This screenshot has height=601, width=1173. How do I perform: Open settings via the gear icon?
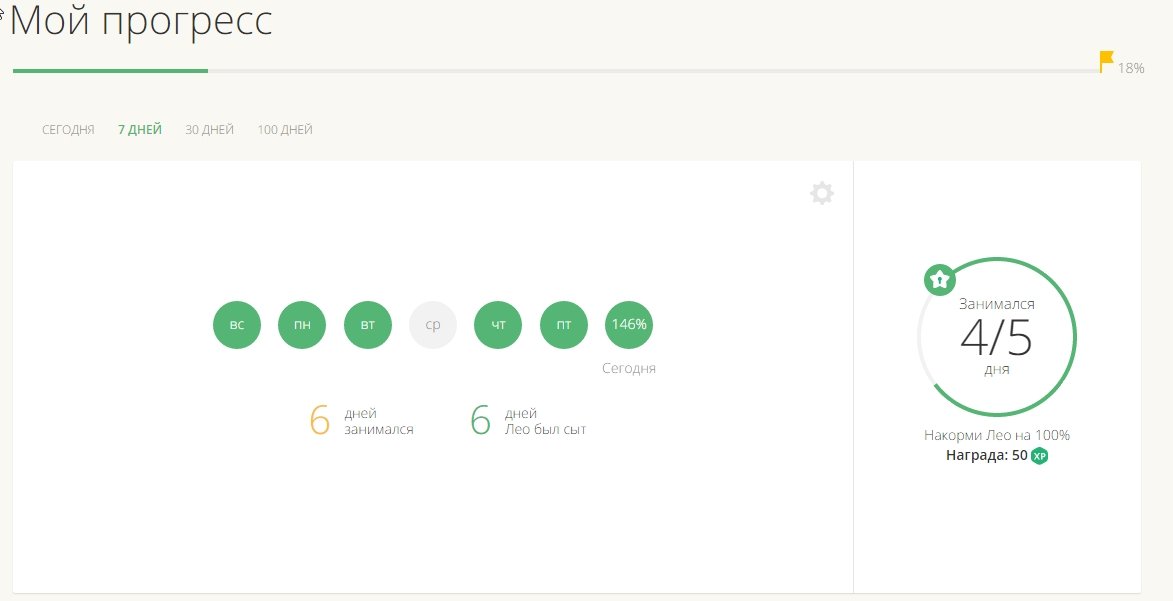pos(821,194)
